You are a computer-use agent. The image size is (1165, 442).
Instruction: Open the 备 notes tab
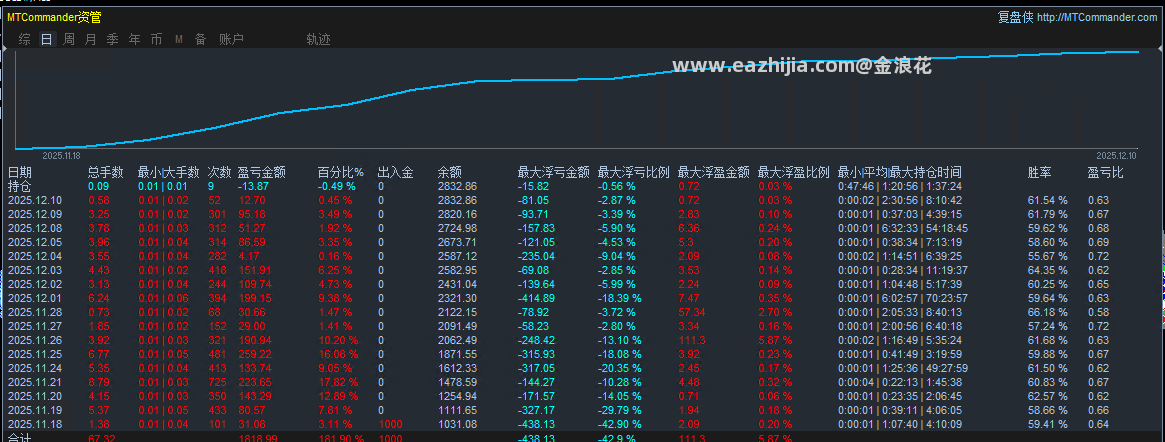[x=201, y=39]
